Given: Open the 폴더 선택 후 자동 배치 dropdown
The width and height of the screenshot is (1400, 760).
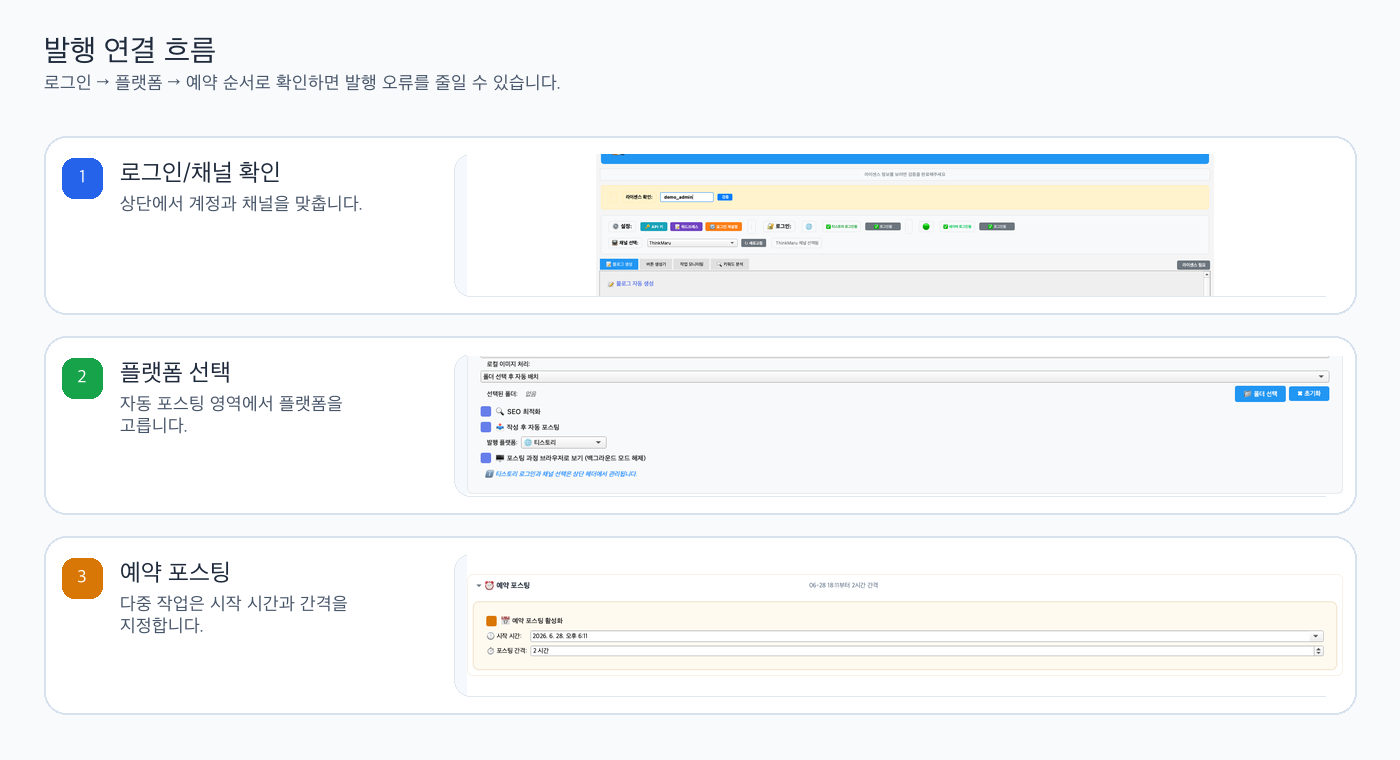Looking at the screenshot, I should tap(905, 377).
